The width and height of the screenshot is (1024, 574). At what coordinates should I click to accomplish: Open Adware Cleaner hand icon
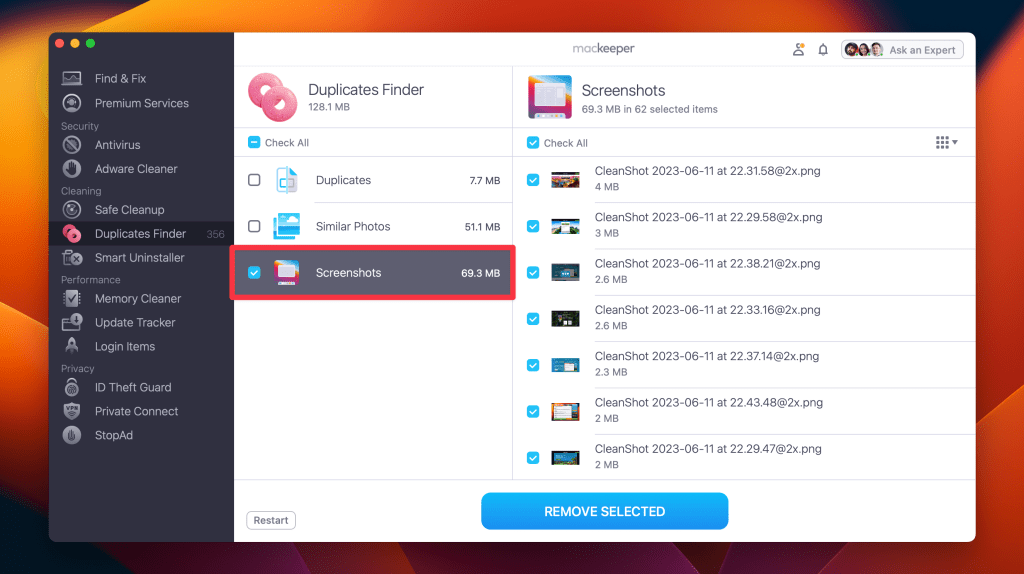coord(72,168)
